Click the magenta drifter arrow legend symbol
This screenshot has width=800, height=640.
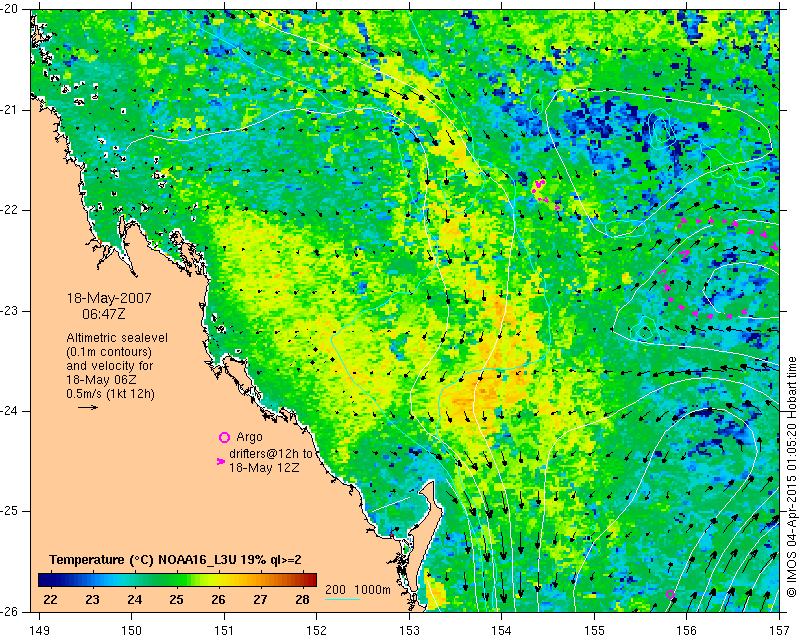[x=220, y=461]
